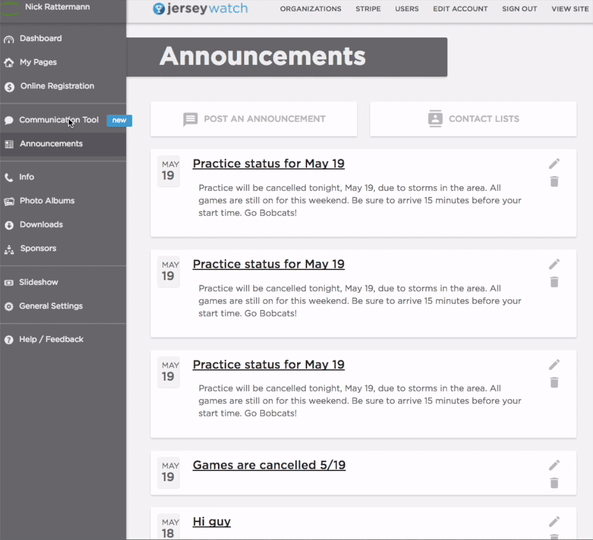Click the May 19 date box on Games are cancelled
The height and width of the screenshot is (540, 593).
[x=169, y=472]
